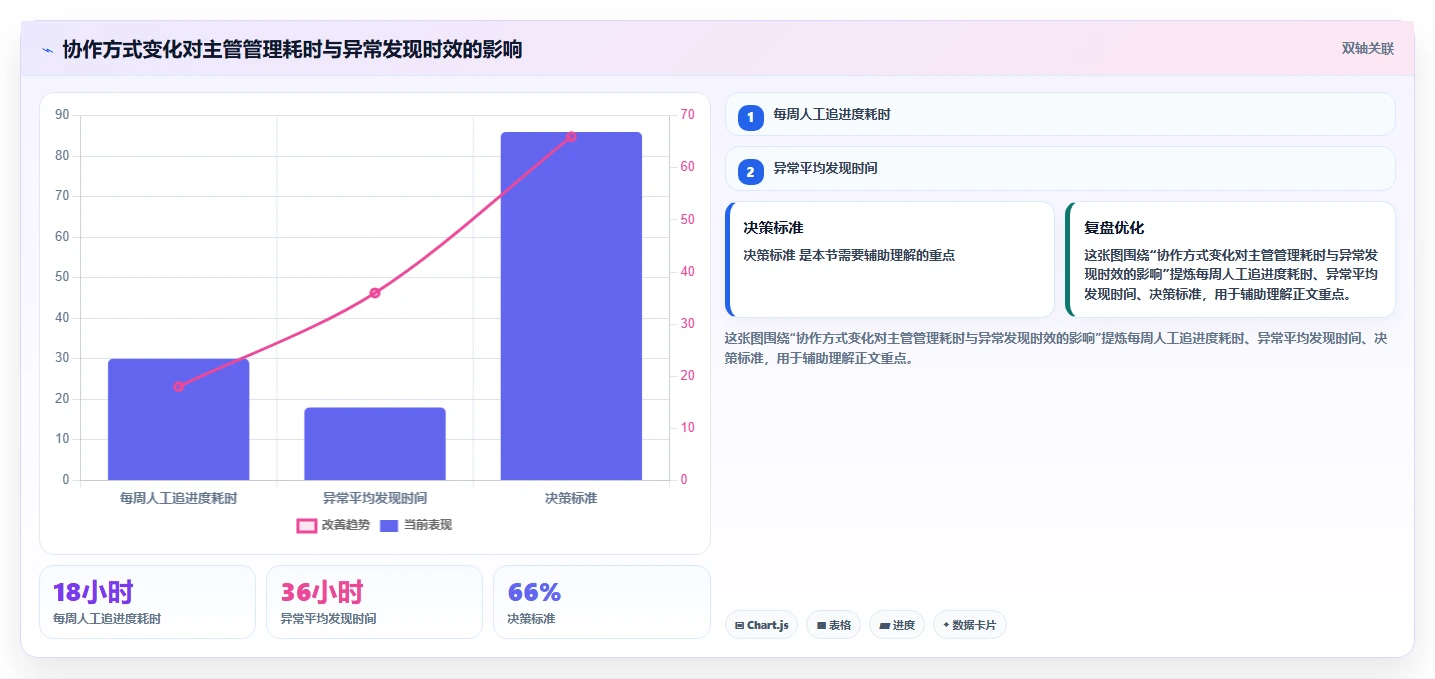Image resolution: width=1435 pixels, height=679 pixels.
Task: Click the 双轴关联 label in header
Action: pos(1367,48)
